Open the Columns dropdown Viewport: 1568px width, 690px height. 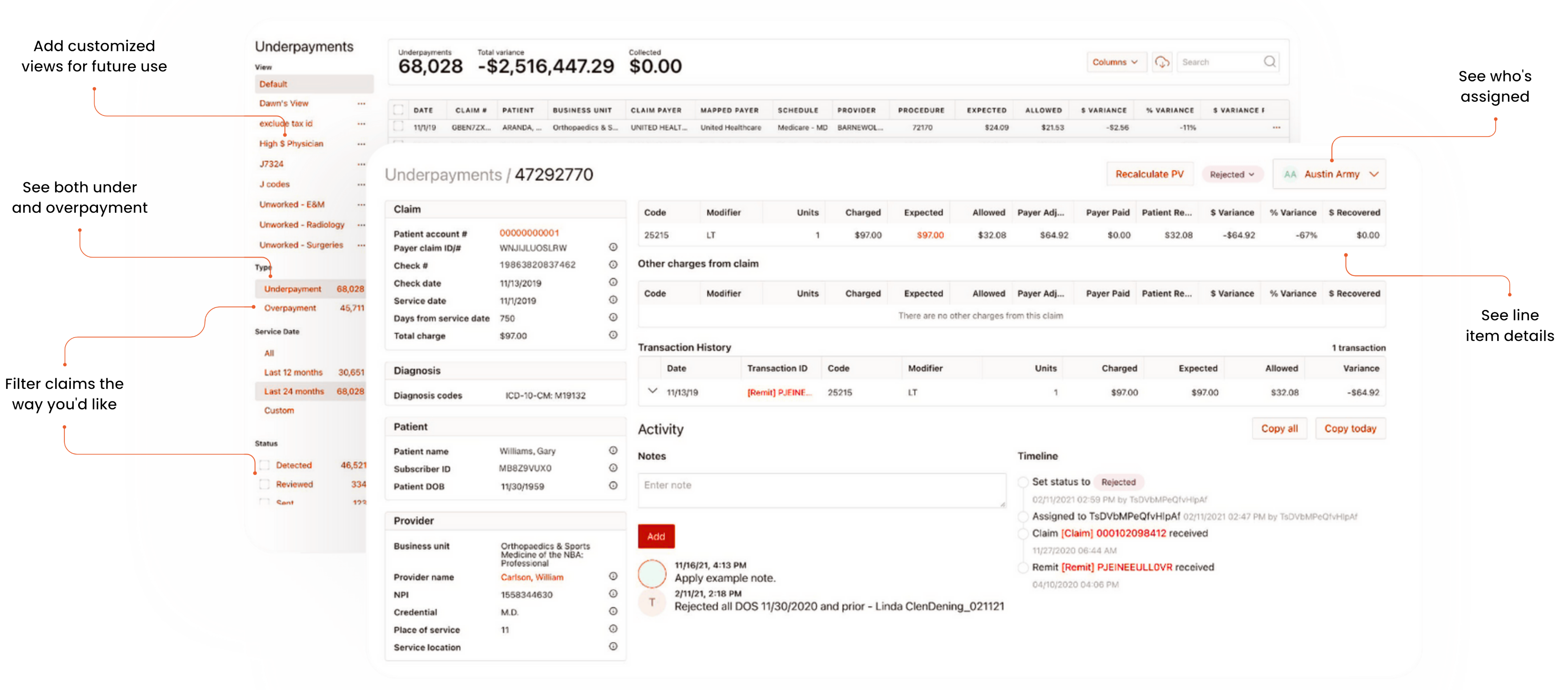click(1115, 62)
